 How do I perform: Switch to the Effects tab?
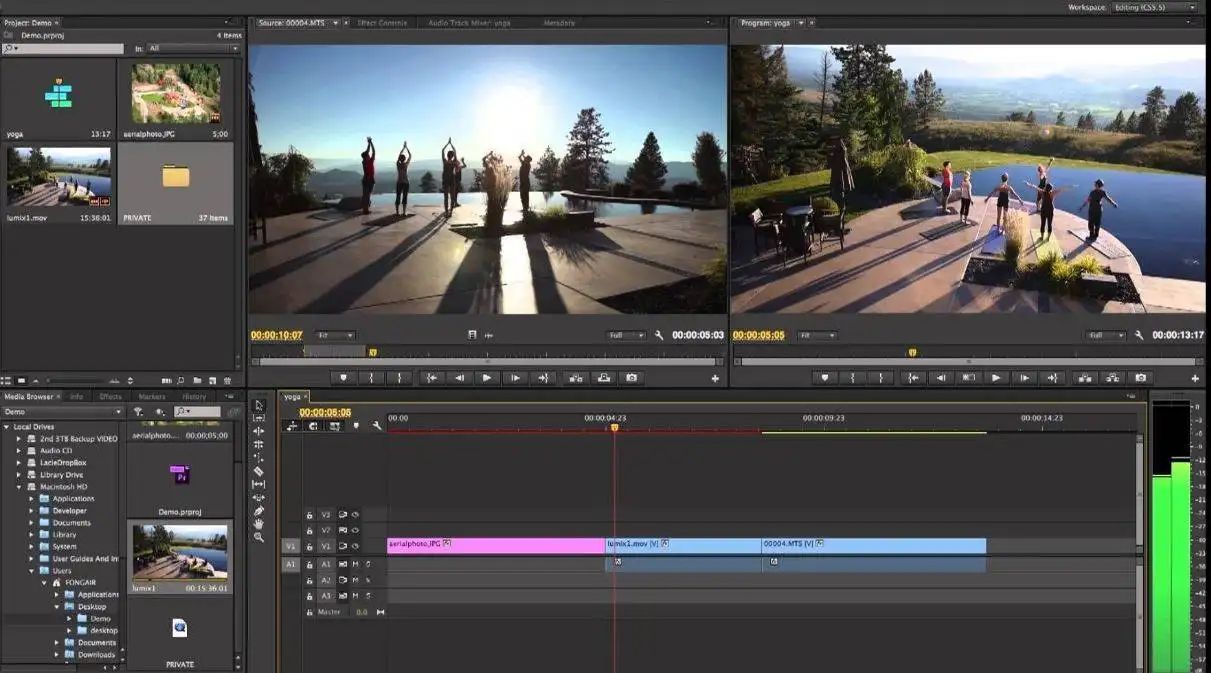point(110,397)
